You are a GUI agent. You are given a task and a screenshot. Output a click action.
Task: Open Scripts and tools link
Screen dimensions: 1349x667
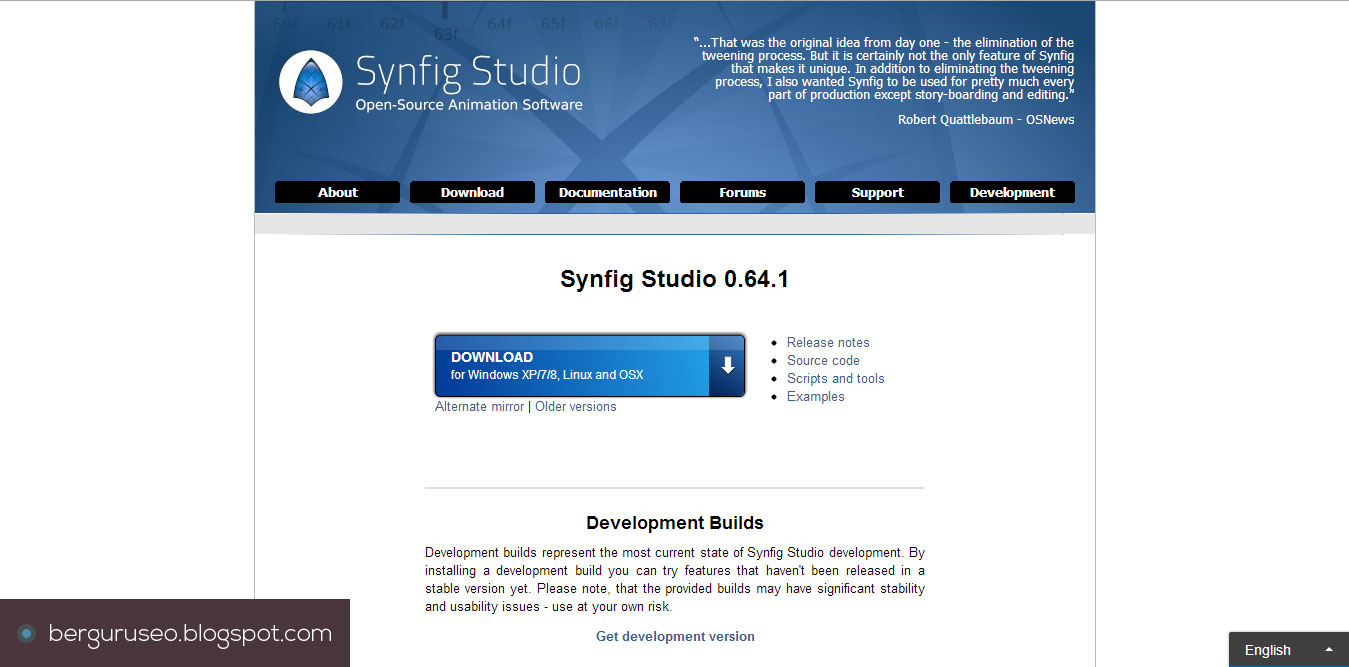coord(836,378)
